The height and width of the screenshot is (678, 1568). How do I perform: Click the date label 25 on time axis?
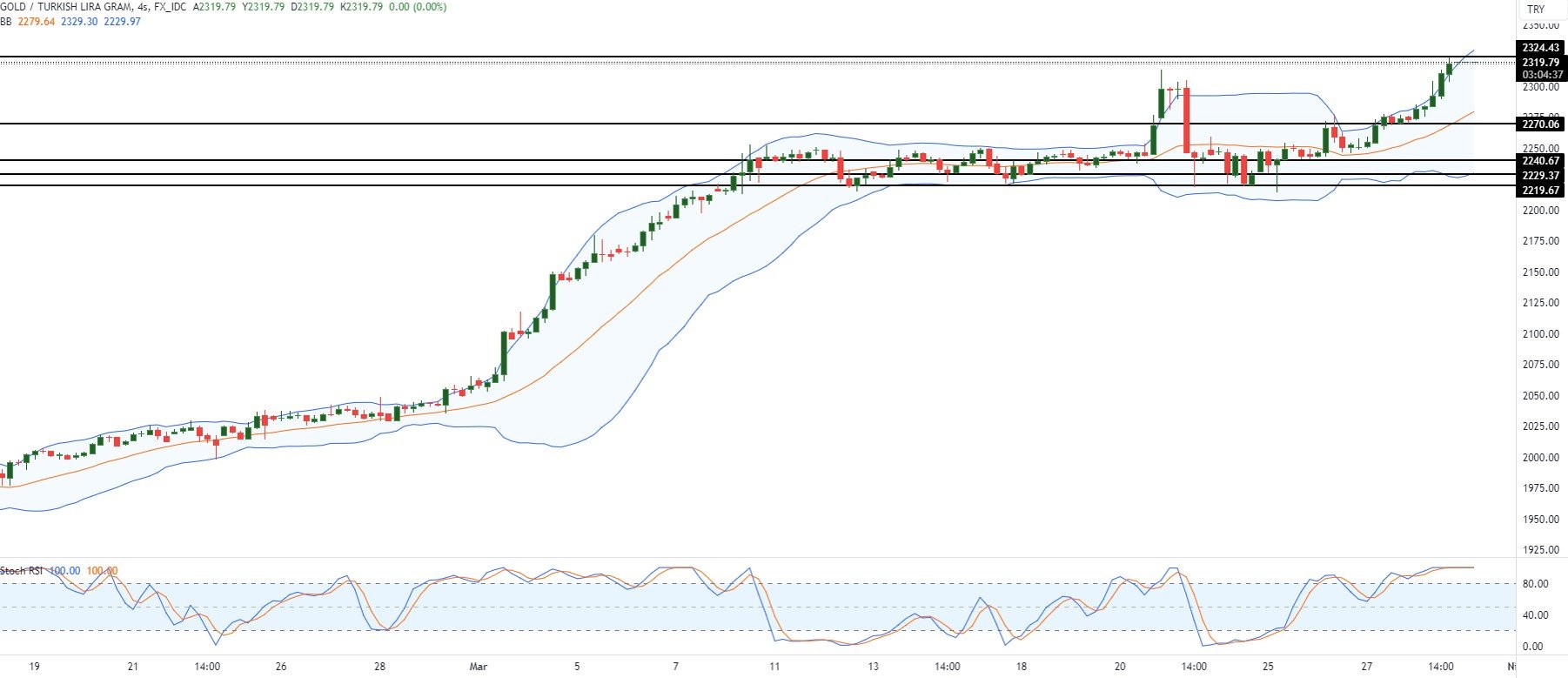1269,668
